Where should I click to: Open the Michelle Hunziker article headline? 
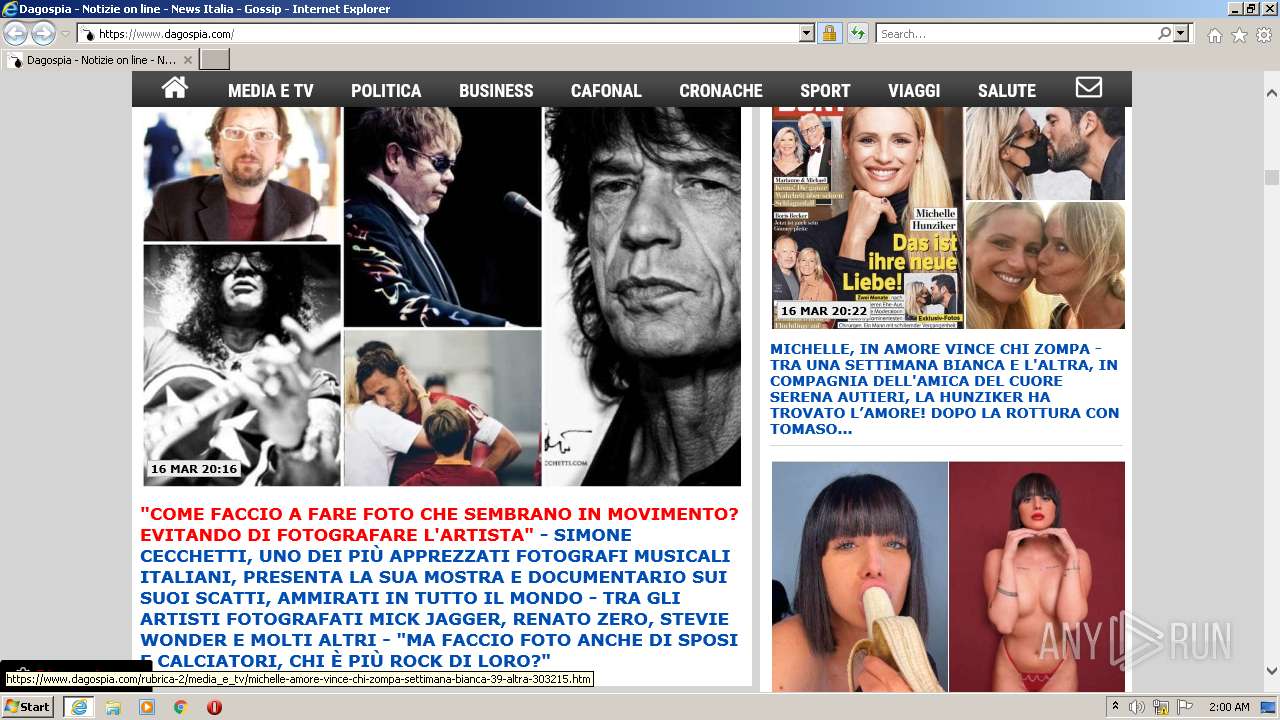pos(945,389)
